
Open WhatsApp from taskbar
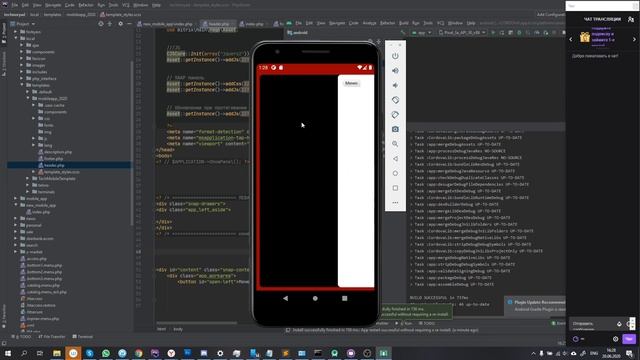[x=106, y=353]
